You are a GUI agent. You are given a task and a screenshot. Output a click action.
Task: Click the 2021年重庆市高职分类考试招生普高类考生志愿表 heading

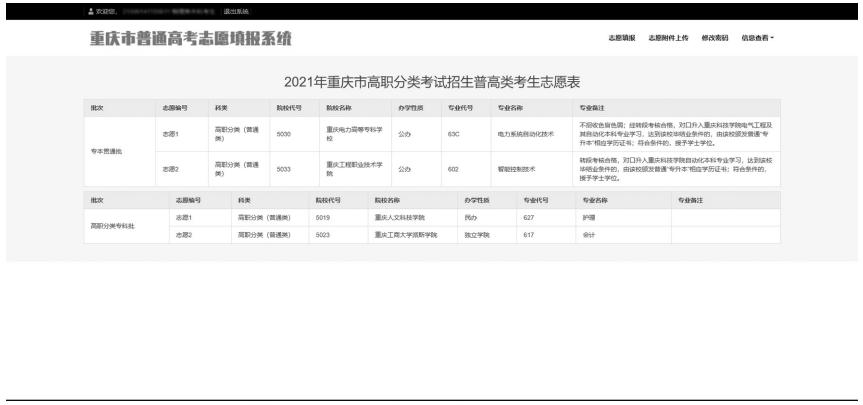tap(432, 83)
